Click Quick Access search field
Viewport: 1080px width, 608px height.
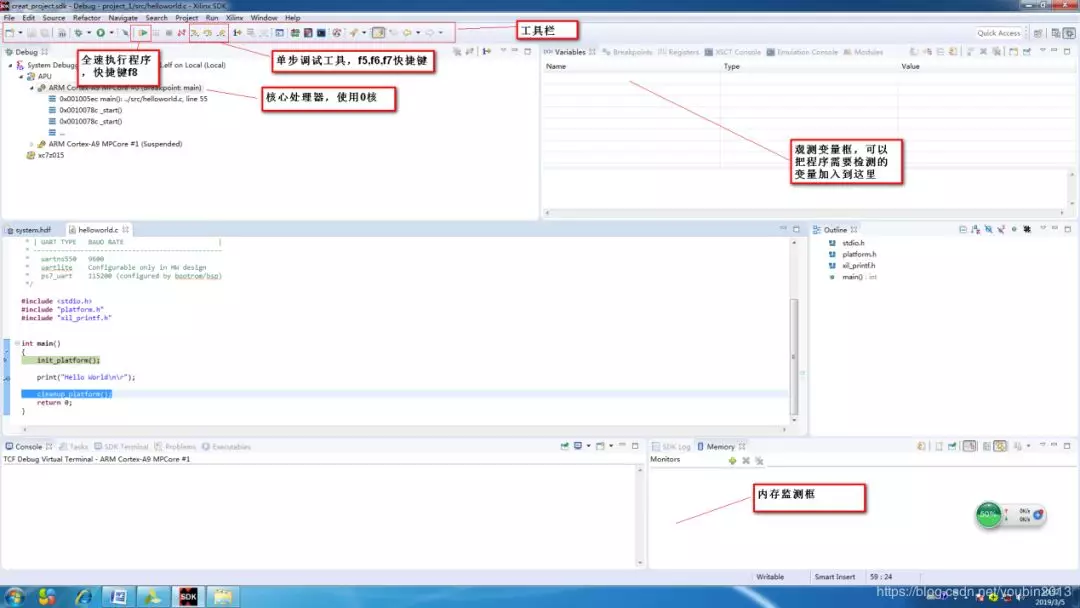tap(998, 33)
